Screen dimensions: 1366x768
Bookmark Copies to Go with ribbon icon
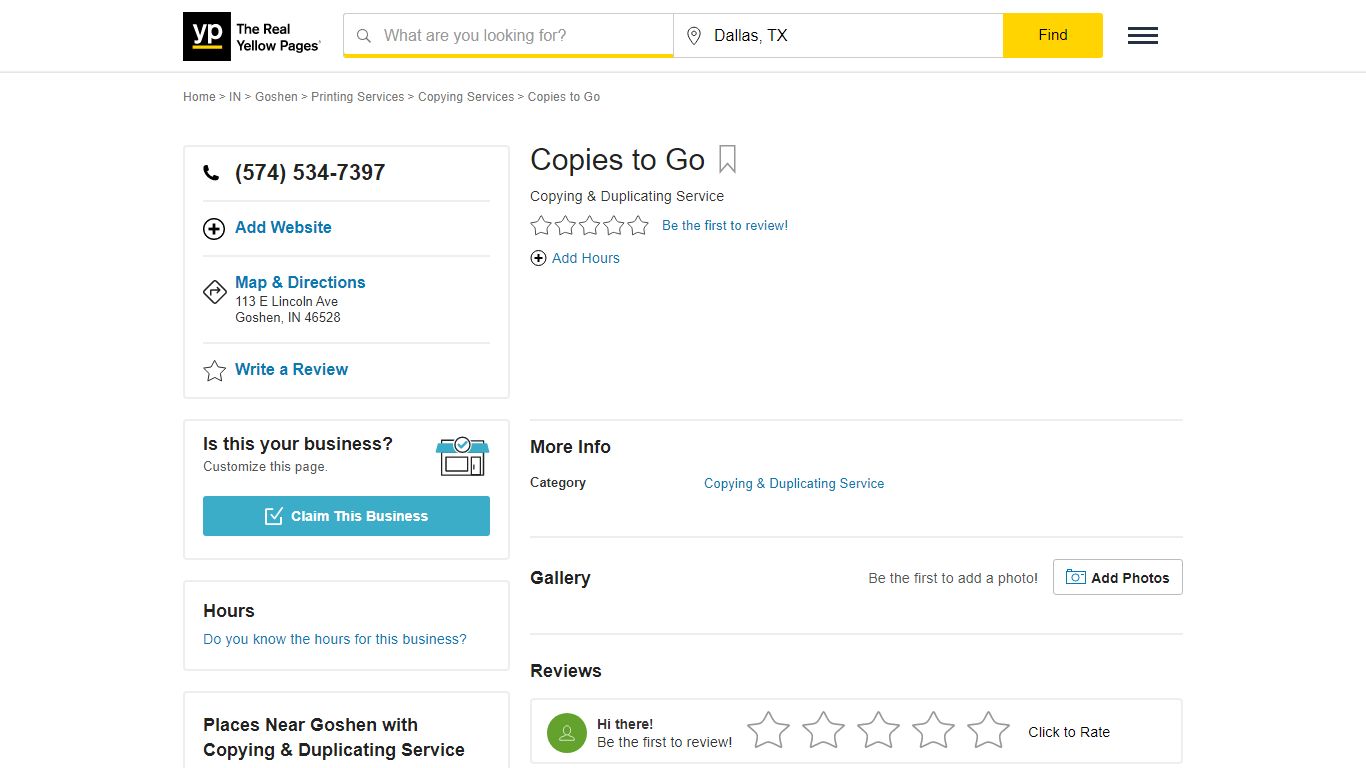coord(728,160)
